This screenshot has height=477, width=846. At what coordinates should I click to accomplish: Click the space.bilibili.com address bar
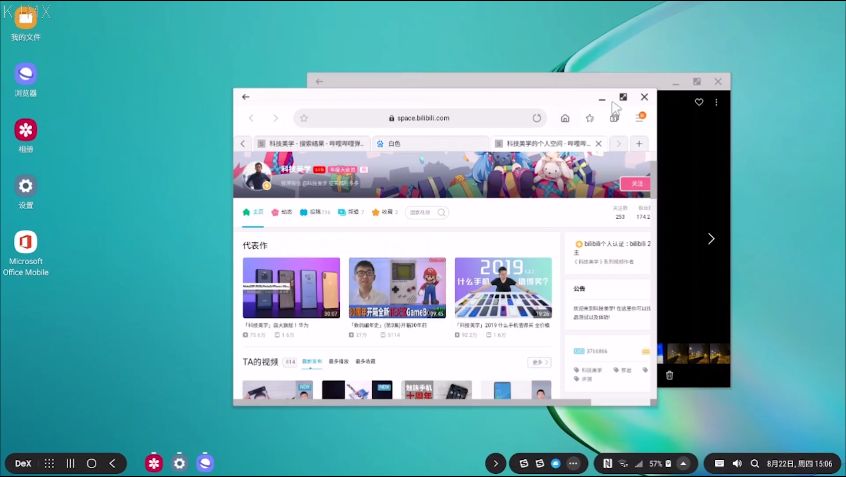[x=420, y=118]
